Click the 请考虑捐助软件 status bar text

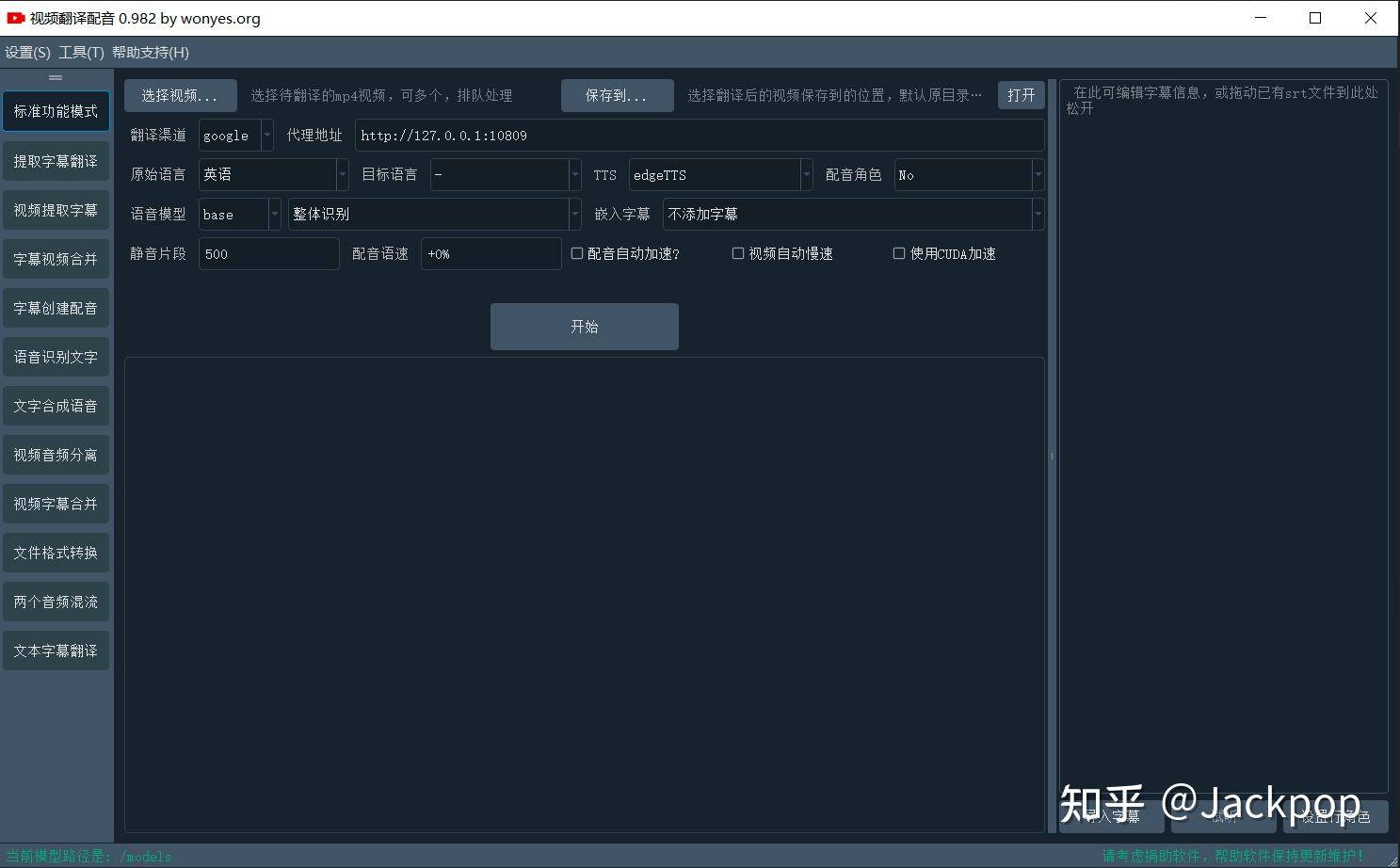coord(1232,856)
